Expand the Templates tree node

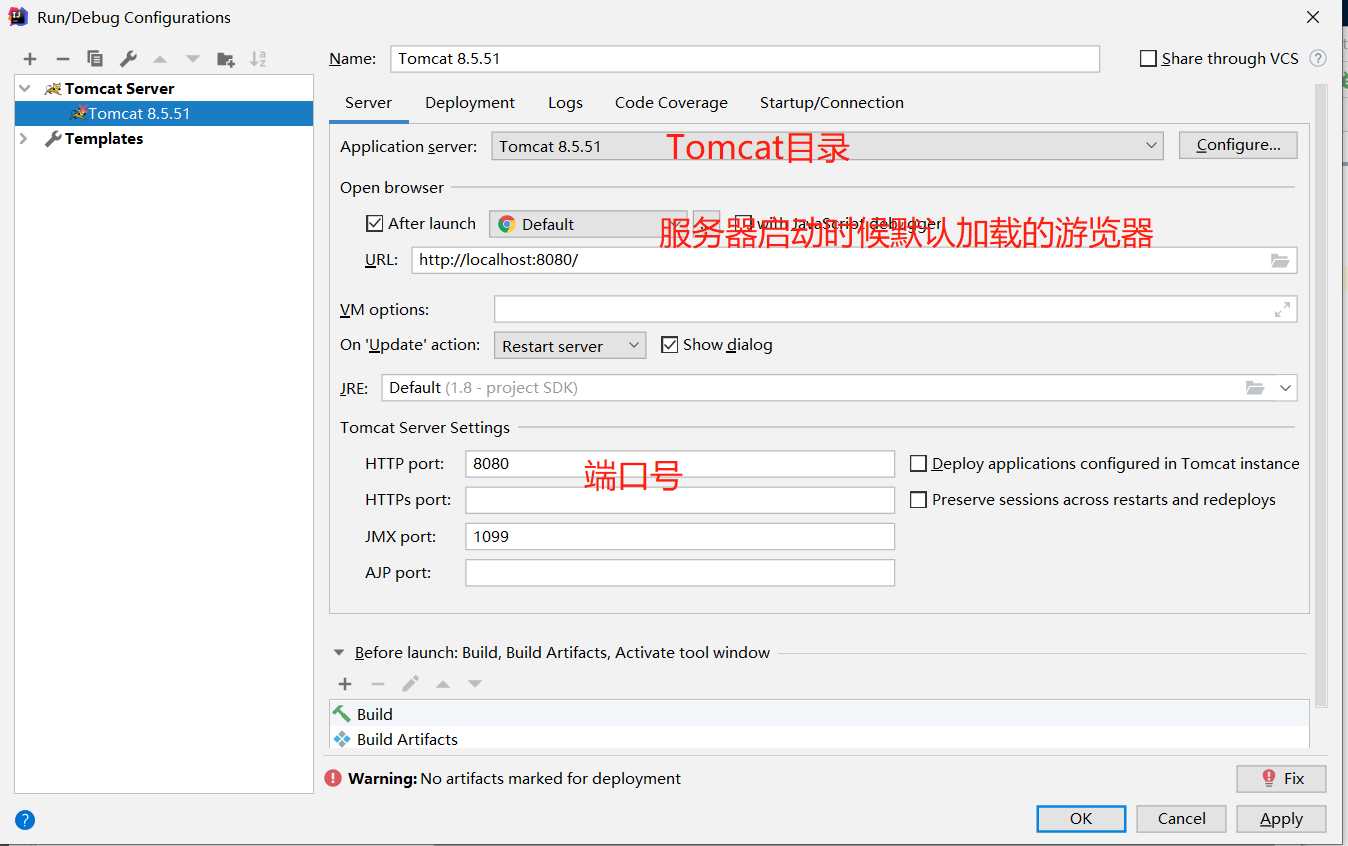pos(24,138)
